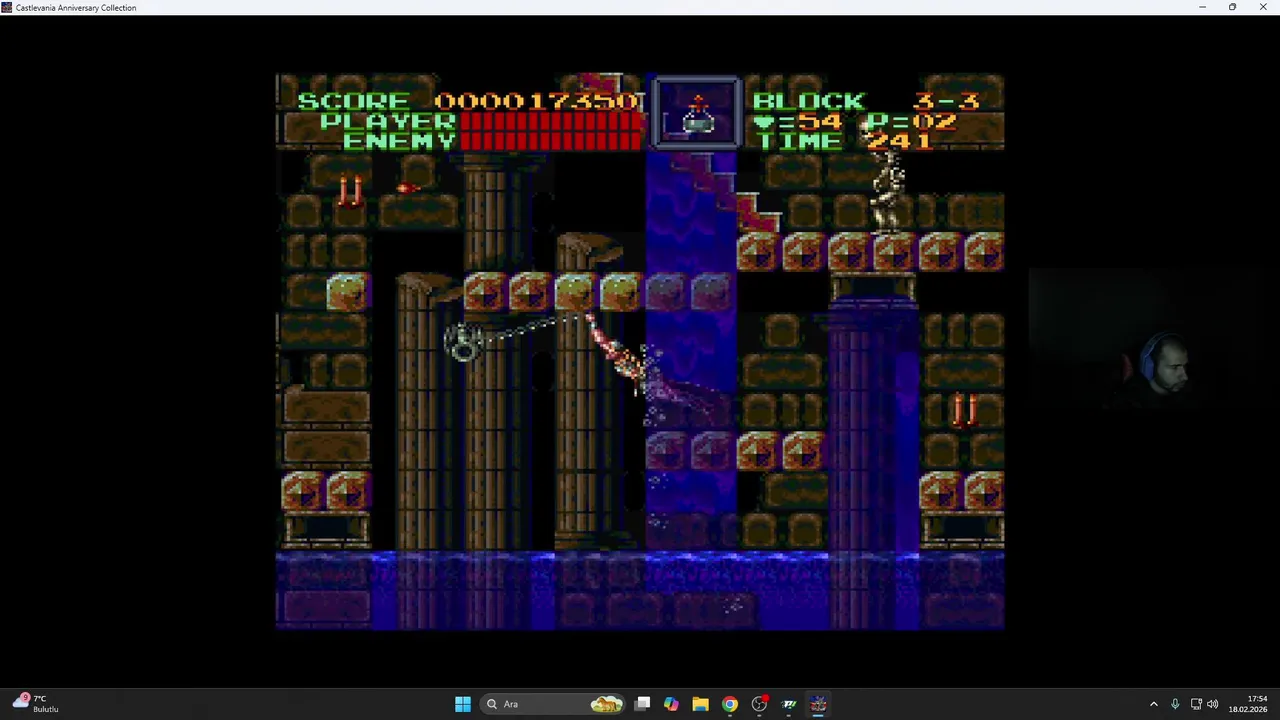Close the Castlevania Anniversary Collection window
Viewport: 1280px width, 720px height.
tap(1263, 7)
